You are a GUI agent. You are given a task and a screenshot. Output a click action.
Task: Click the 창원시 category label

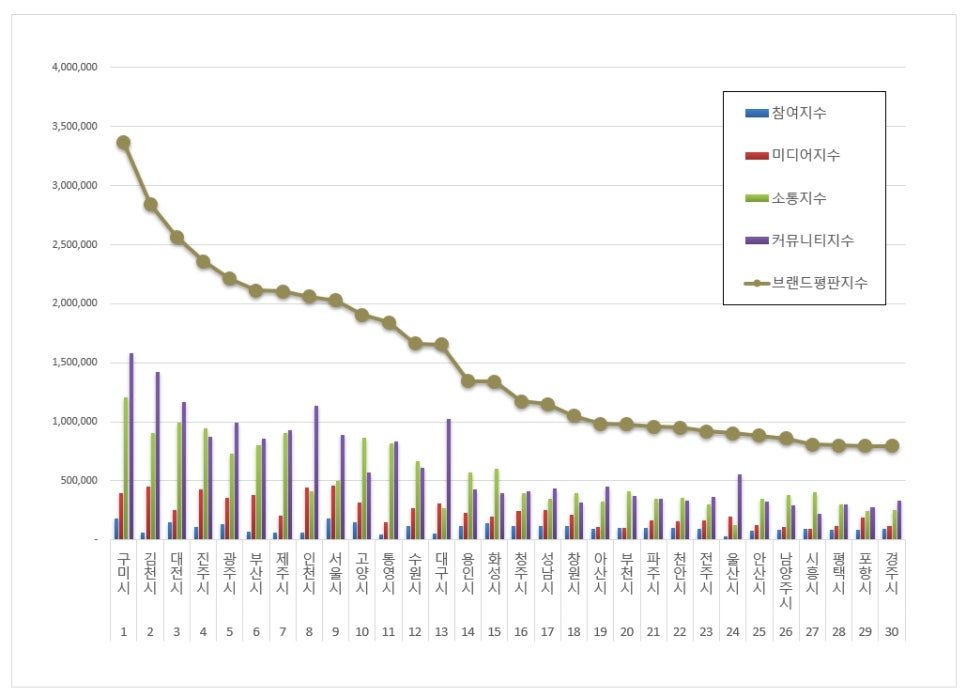pos(574,573)
